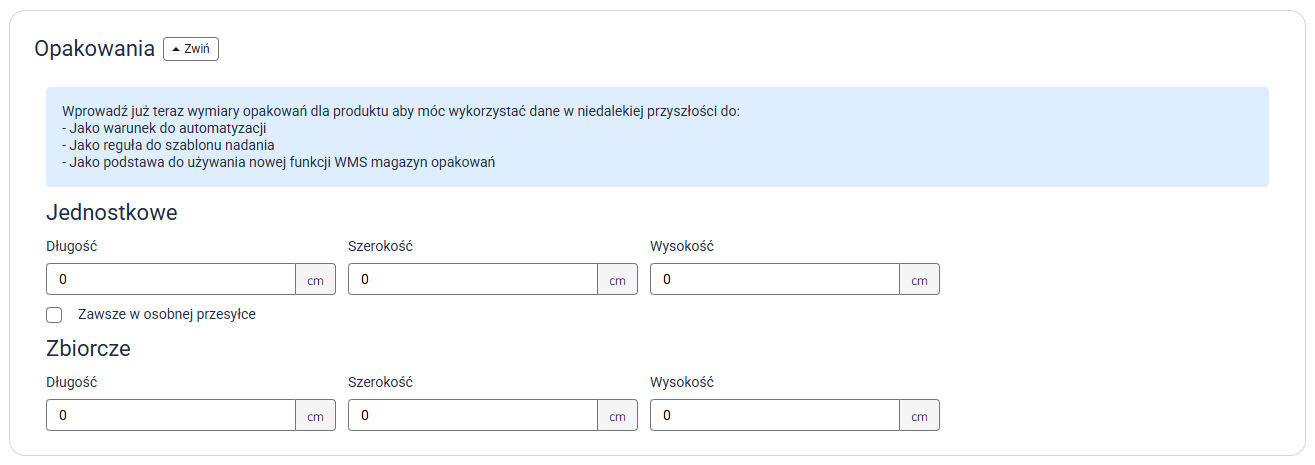Click the cm unit beside Zbiorcze Wysokość
Image resolution: width=1315 pixels, height=465 pixels.
pos(919,415)
